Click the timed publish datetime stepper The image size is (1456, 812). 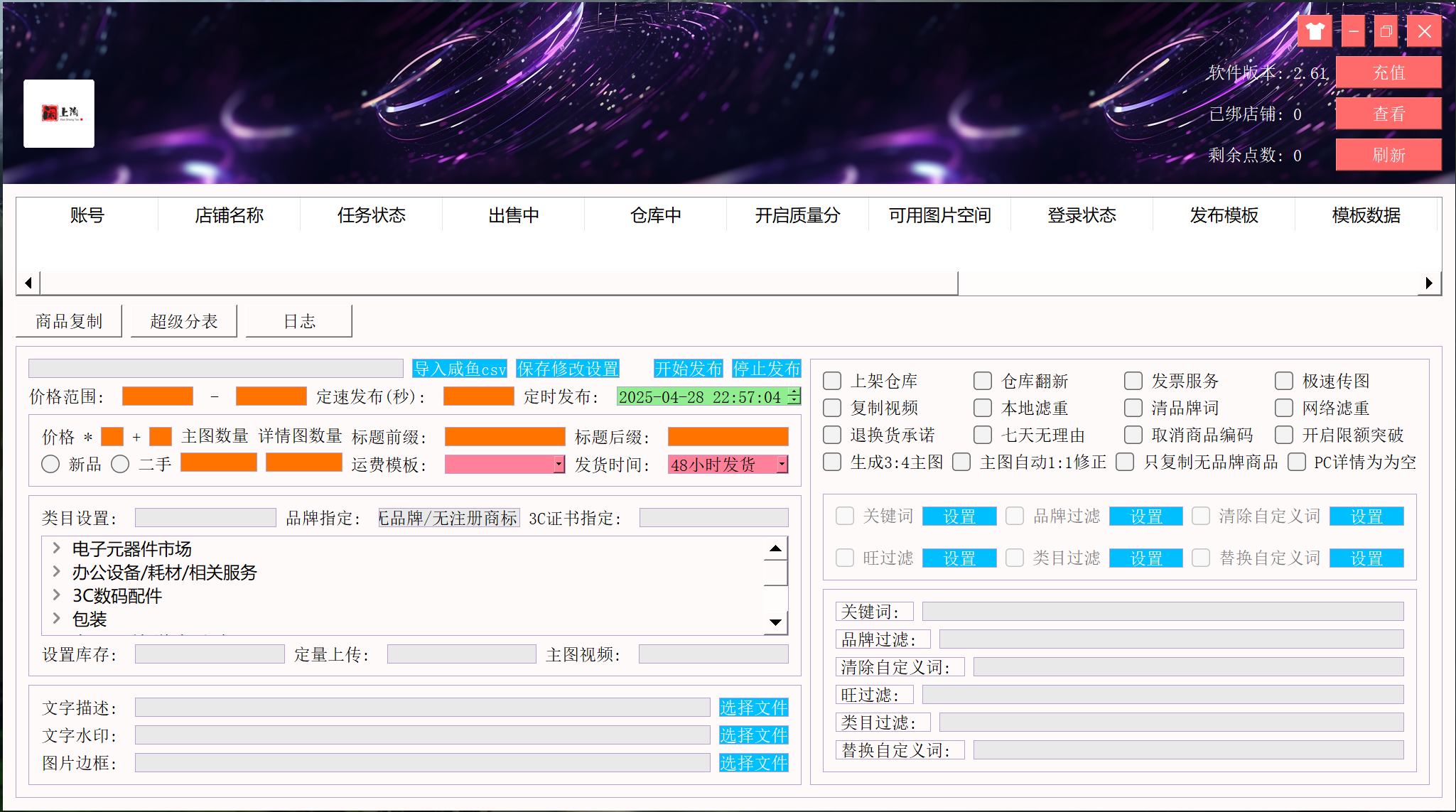[x=794, y=396]
